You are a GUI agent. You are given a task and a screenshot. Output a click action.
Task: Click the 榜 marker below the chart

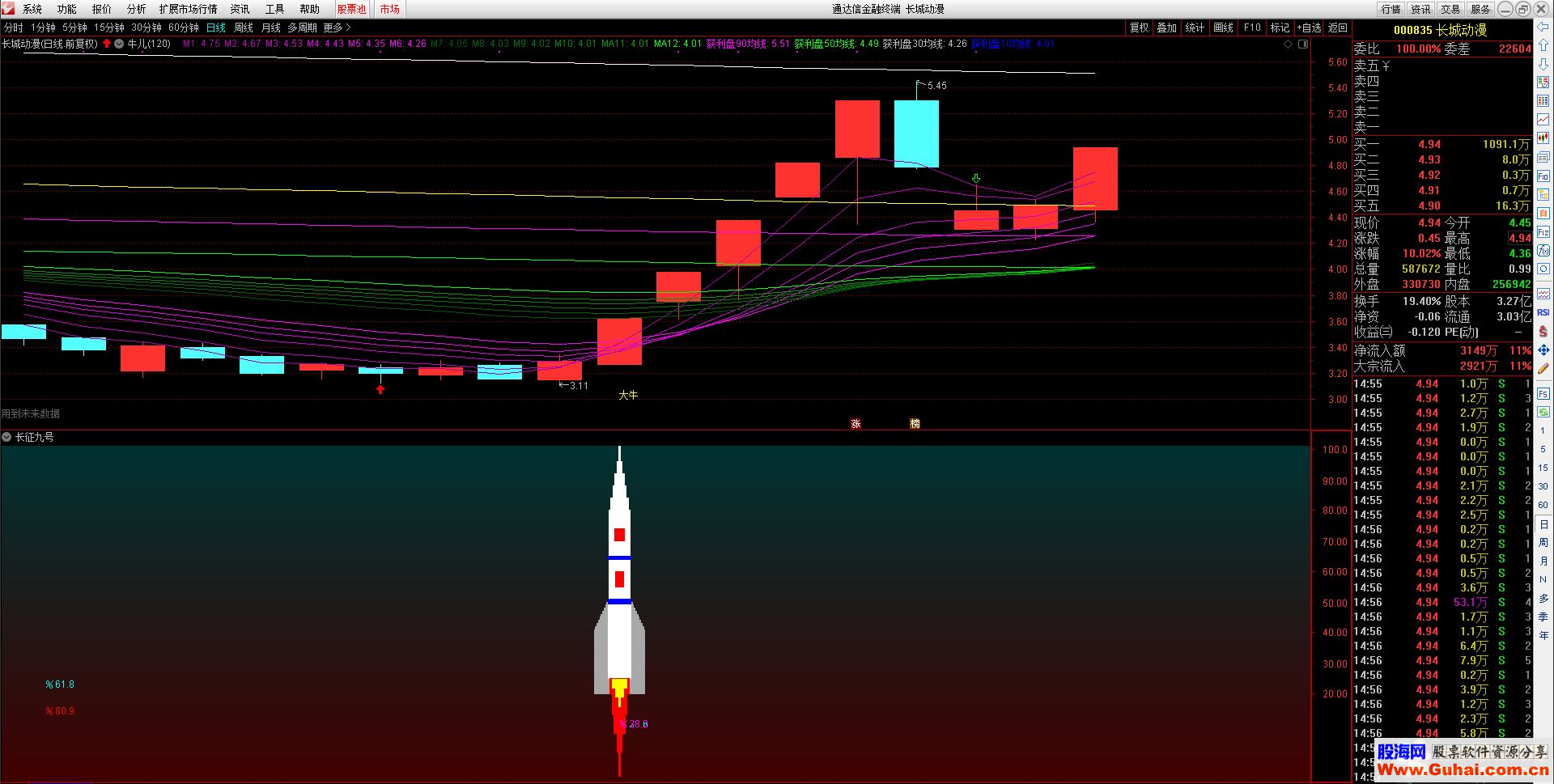pos(915,424)
